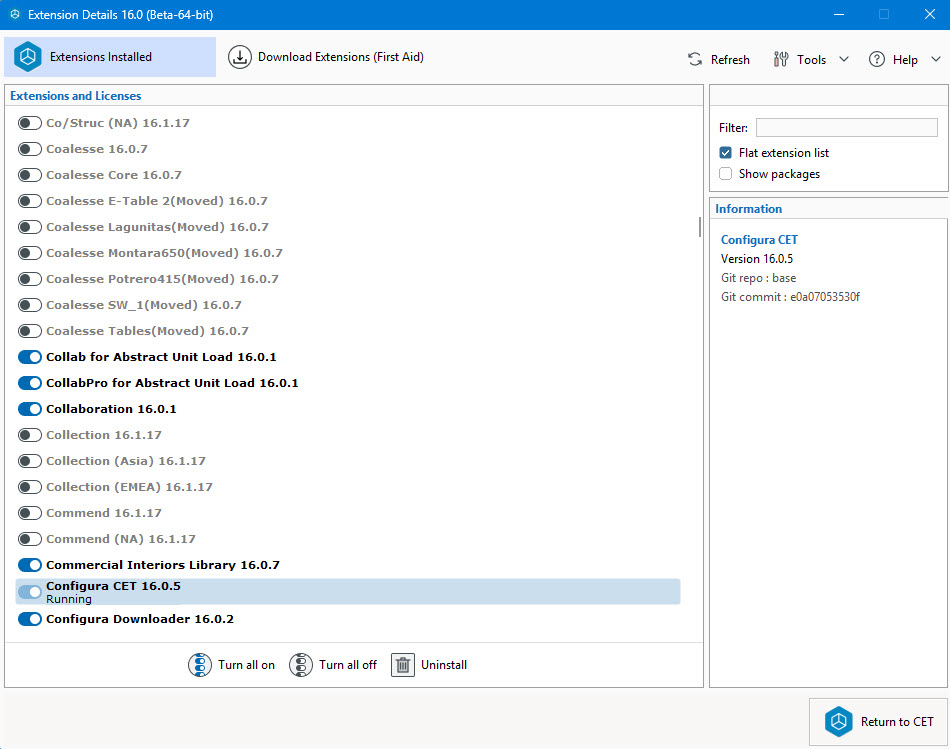
Task: Enable Coalesse Montara650(Moved) toggle
Action: [30, 253]
